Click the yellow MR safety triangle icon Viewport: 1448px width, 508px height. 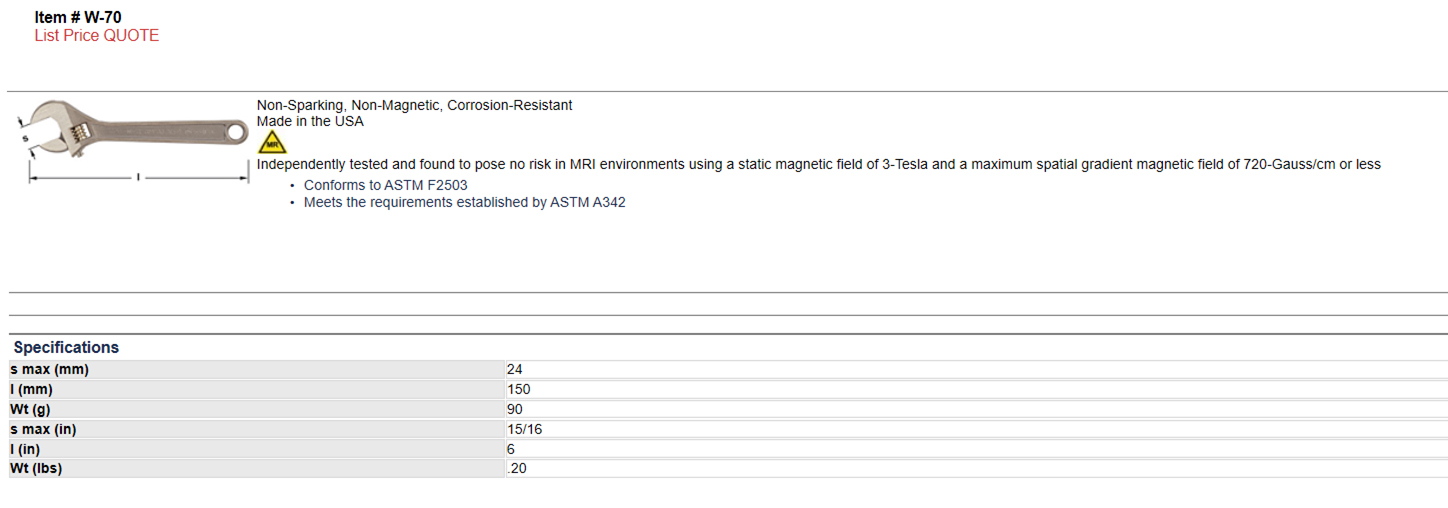click(272, 142)
